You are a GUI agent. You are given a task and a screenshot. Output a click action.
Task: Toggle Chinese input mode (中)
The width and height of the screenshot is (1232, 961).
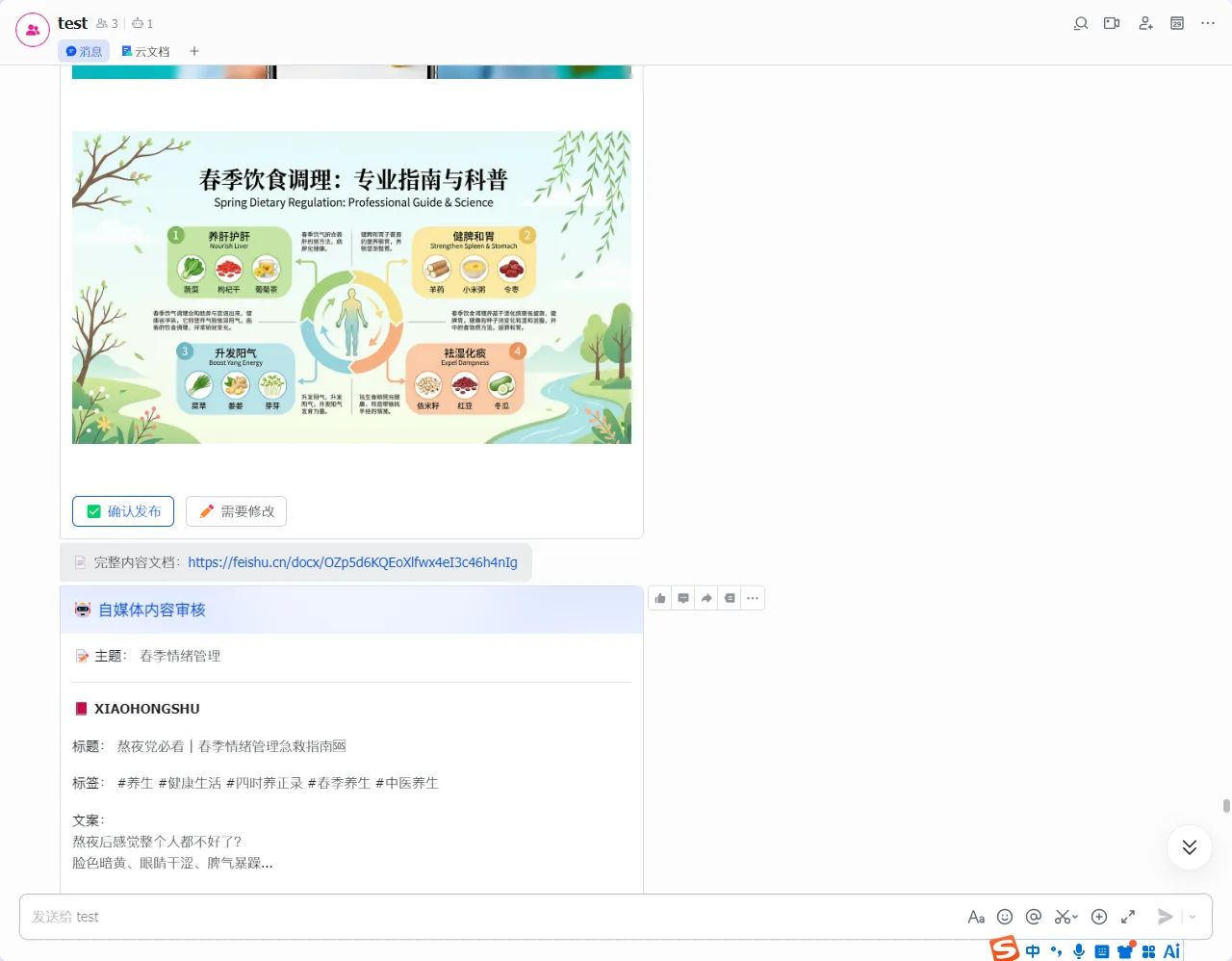coord(1033,951)
